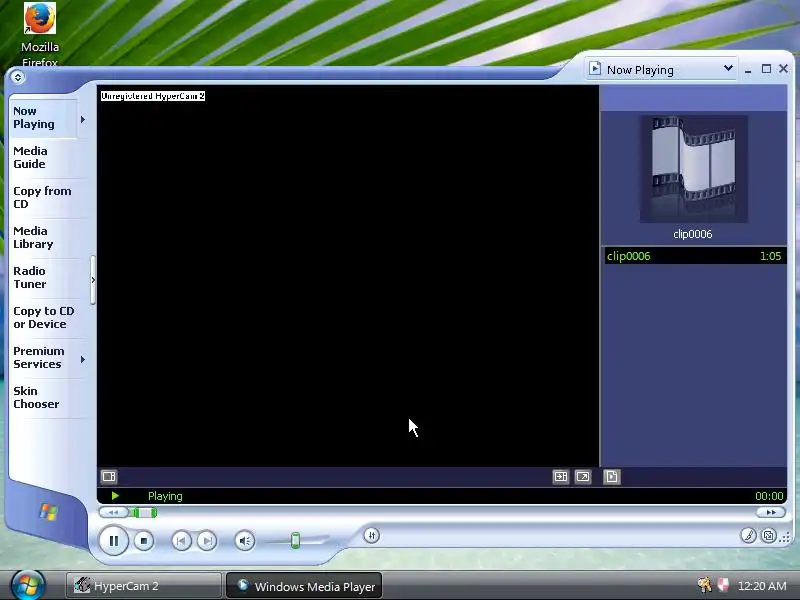Click Windows Media Player taskbar button

point(304,586)
